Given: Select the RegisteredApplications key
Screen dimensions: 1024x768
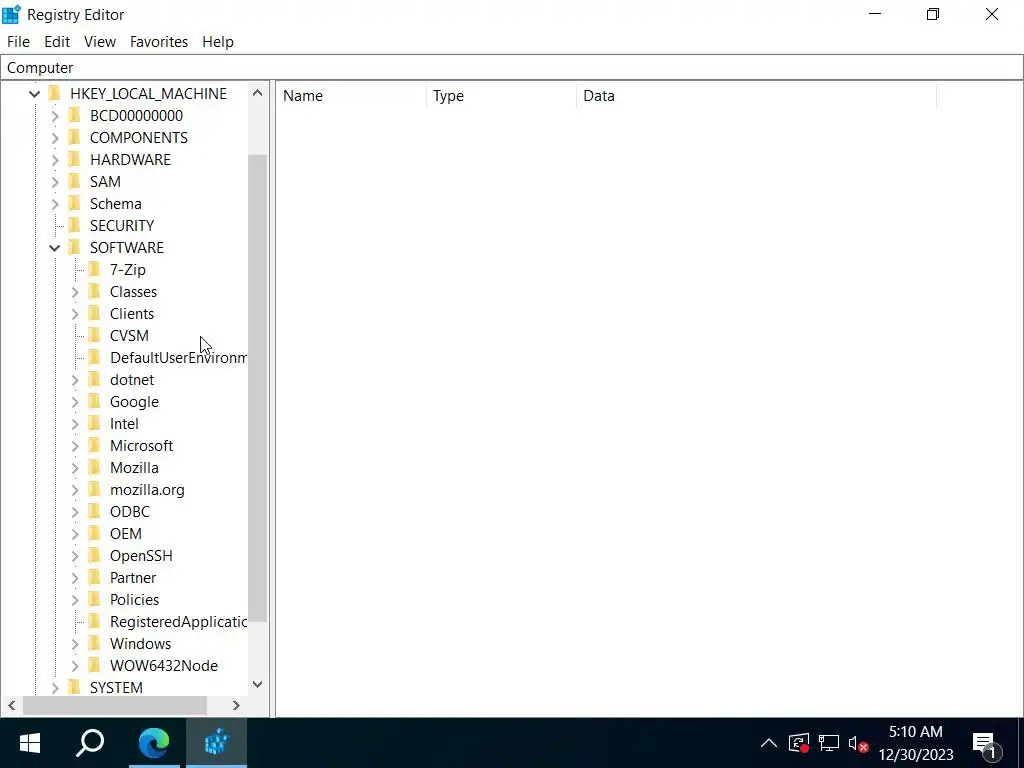Looking at the screenshot, I should 178,622.
